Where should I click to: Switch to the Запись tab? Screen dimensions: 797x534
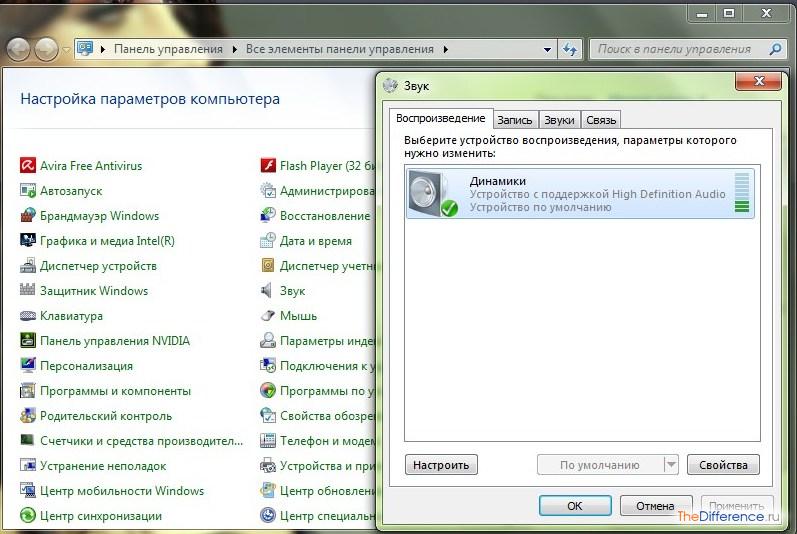click(x=514, y=120)
